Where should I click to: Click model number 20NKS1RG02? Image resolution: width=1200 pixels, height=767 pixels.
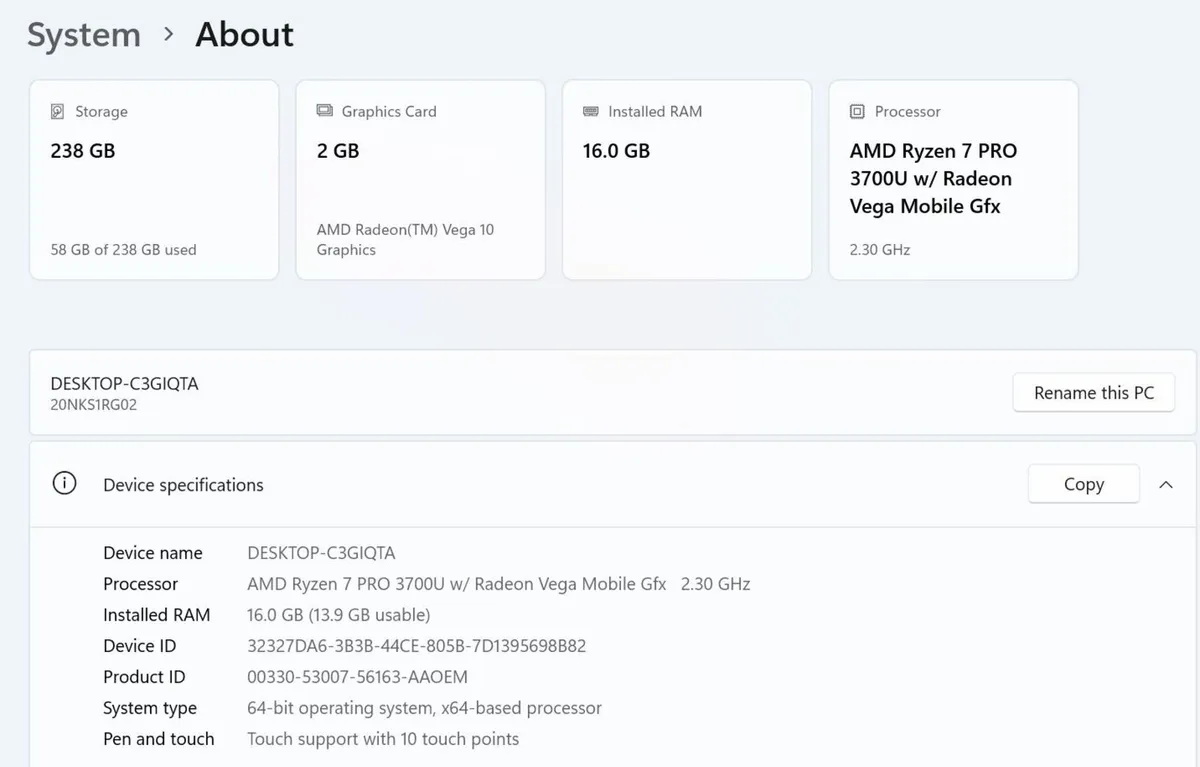pyautogui.click(x=93, y=405)
